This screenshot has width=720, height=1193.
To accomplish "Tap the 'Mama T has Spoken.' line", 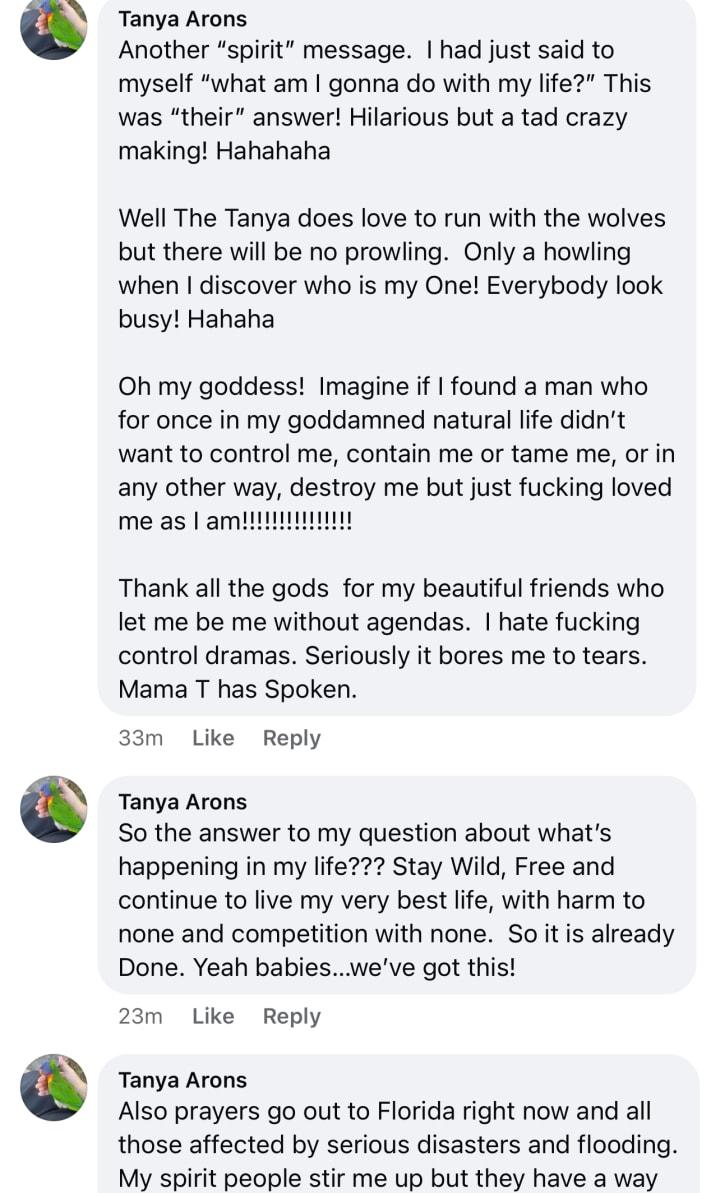I will [237, 689].
